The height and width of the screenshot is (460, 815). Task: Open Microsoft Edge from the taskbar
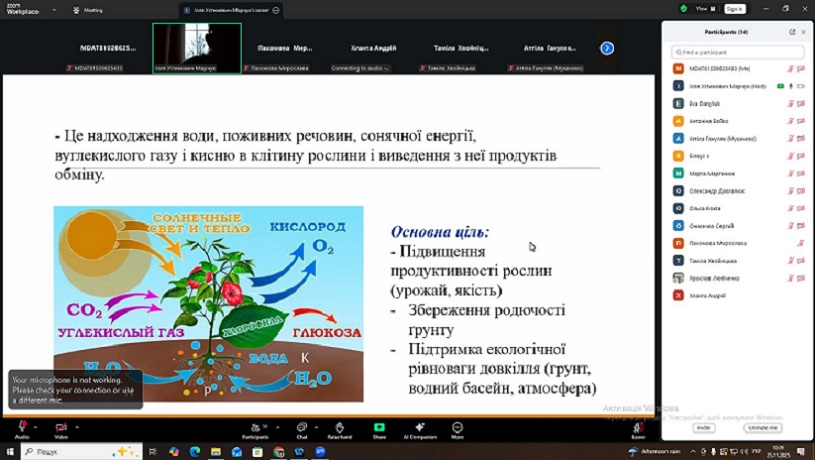pyautogui.click(x=194, y=452)
